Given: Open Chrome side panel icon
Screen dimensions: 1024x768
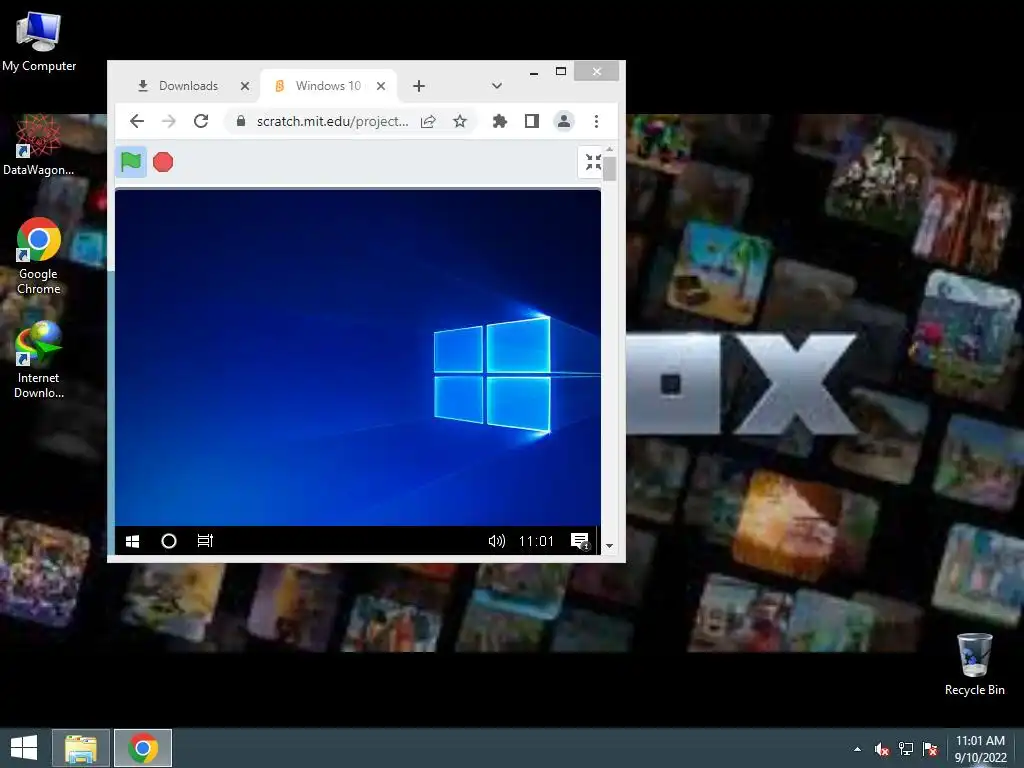Looking at the screenshot, I should (x=532, y=121).
